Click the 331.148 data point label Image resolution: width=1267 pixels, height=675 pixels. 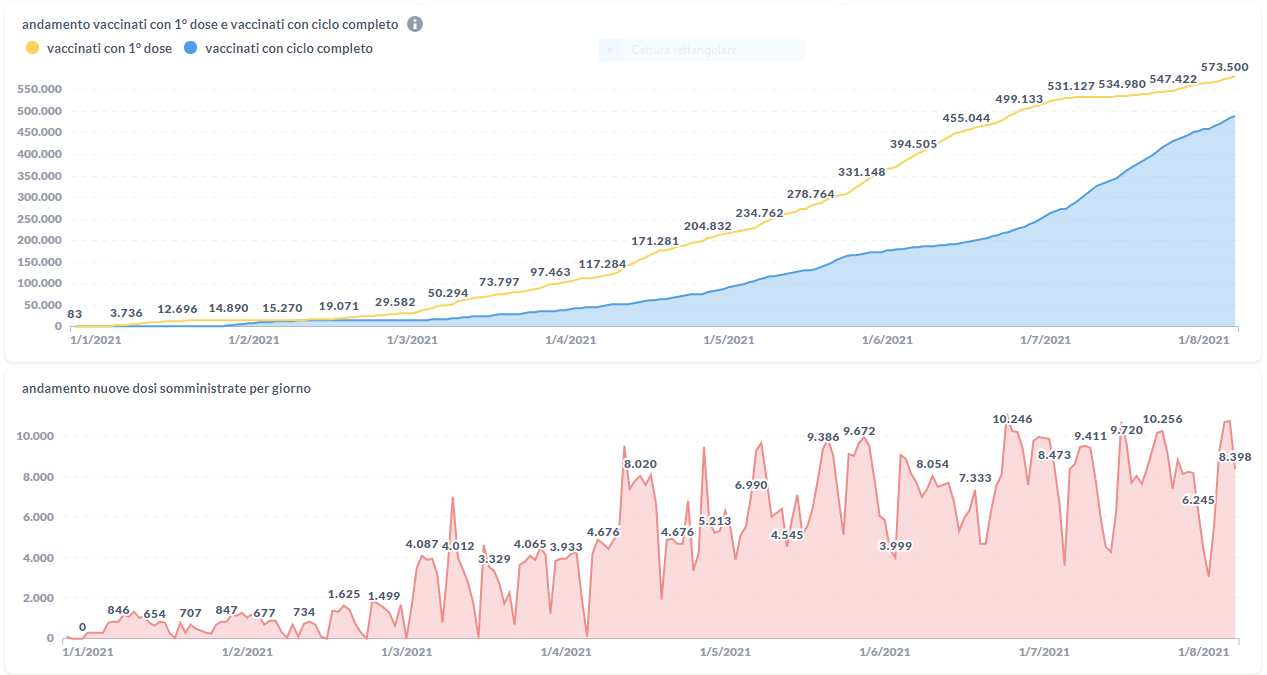pyautogui.click(x=861, y=172)
